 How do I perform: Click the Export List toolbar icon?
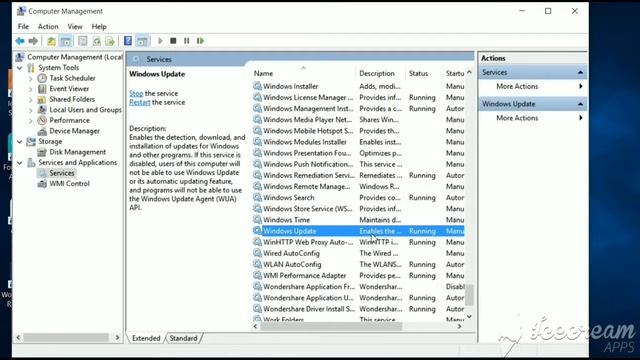[x=110, y=41]
